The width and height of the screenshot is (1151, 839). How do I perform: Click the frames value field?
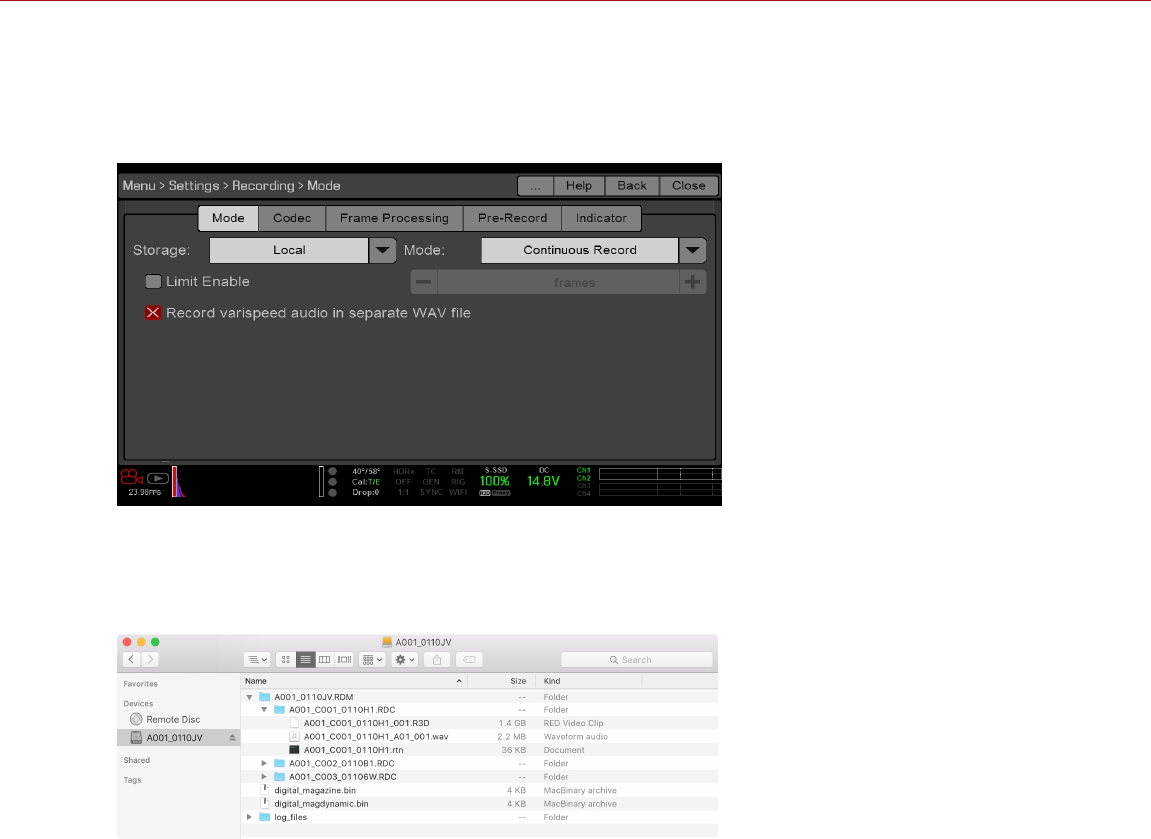tap(559, 282)
